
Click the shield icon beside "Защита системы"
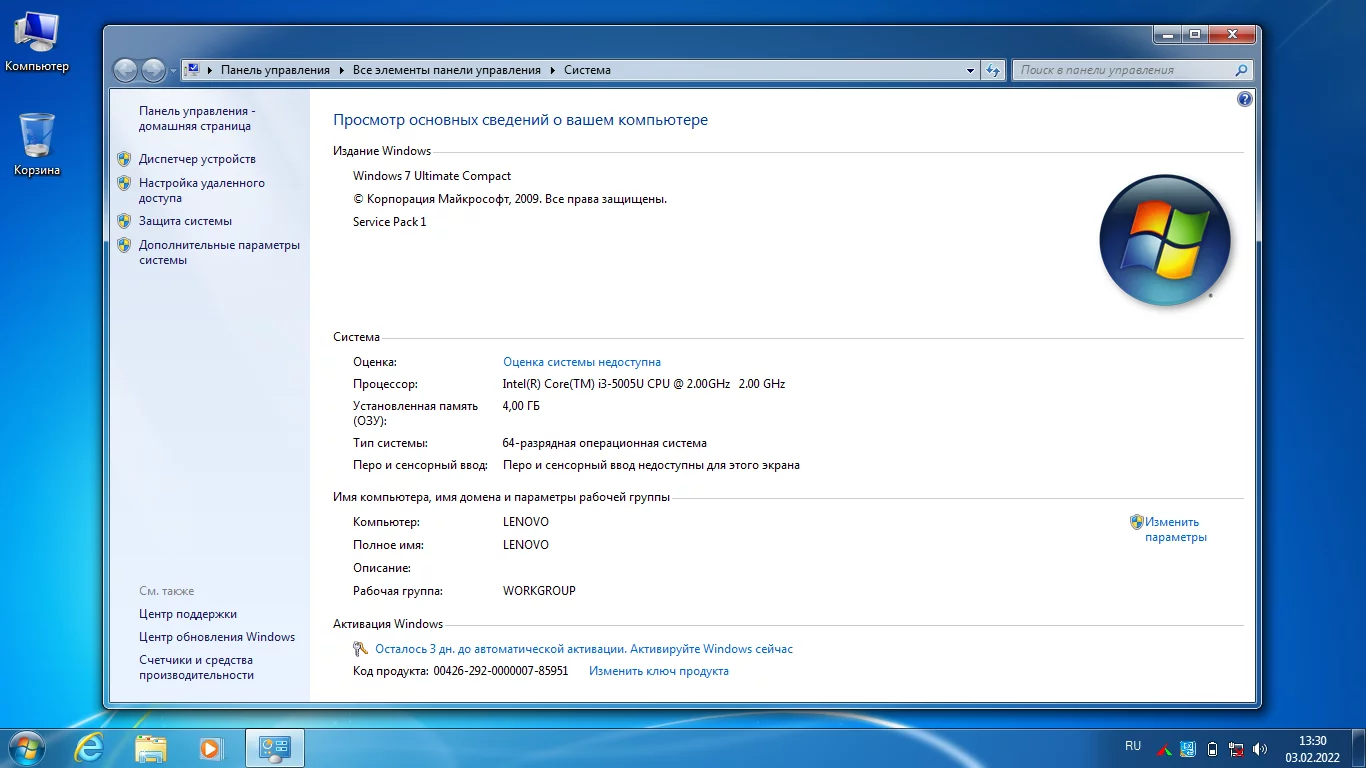[x=124, y=221]
